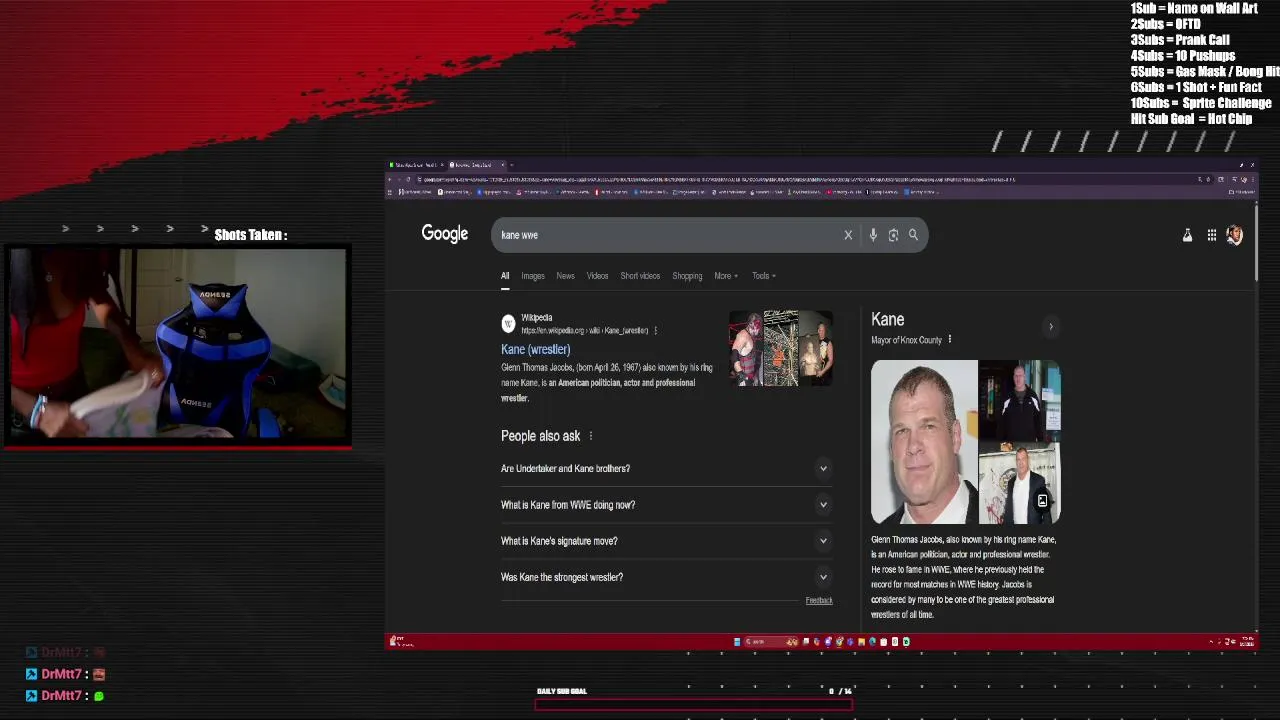Click the Wikipedia URL breadcrumb
The height and width of the screenshot is (720, 1280).
(x=585, y=331)
